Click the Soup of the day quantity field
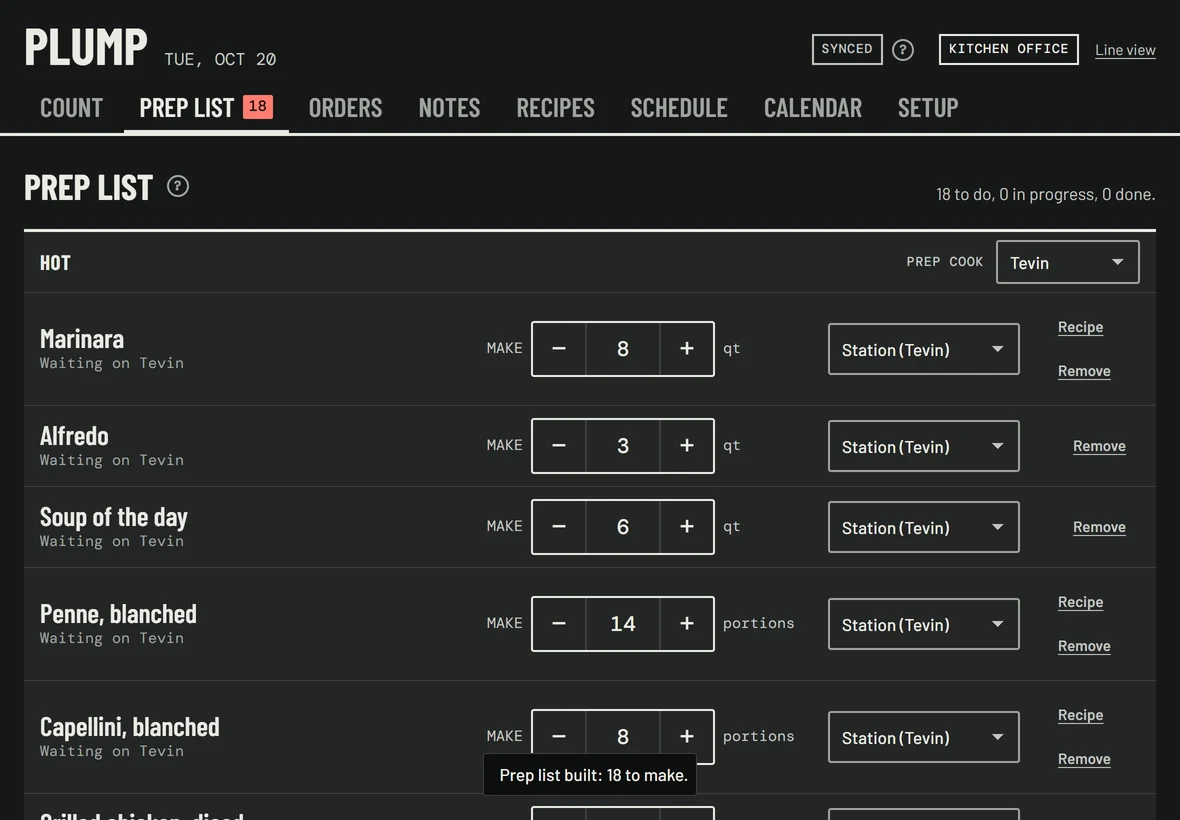Image resolution: width=1180 pixels, height=820 pixels. click(622, 527)
